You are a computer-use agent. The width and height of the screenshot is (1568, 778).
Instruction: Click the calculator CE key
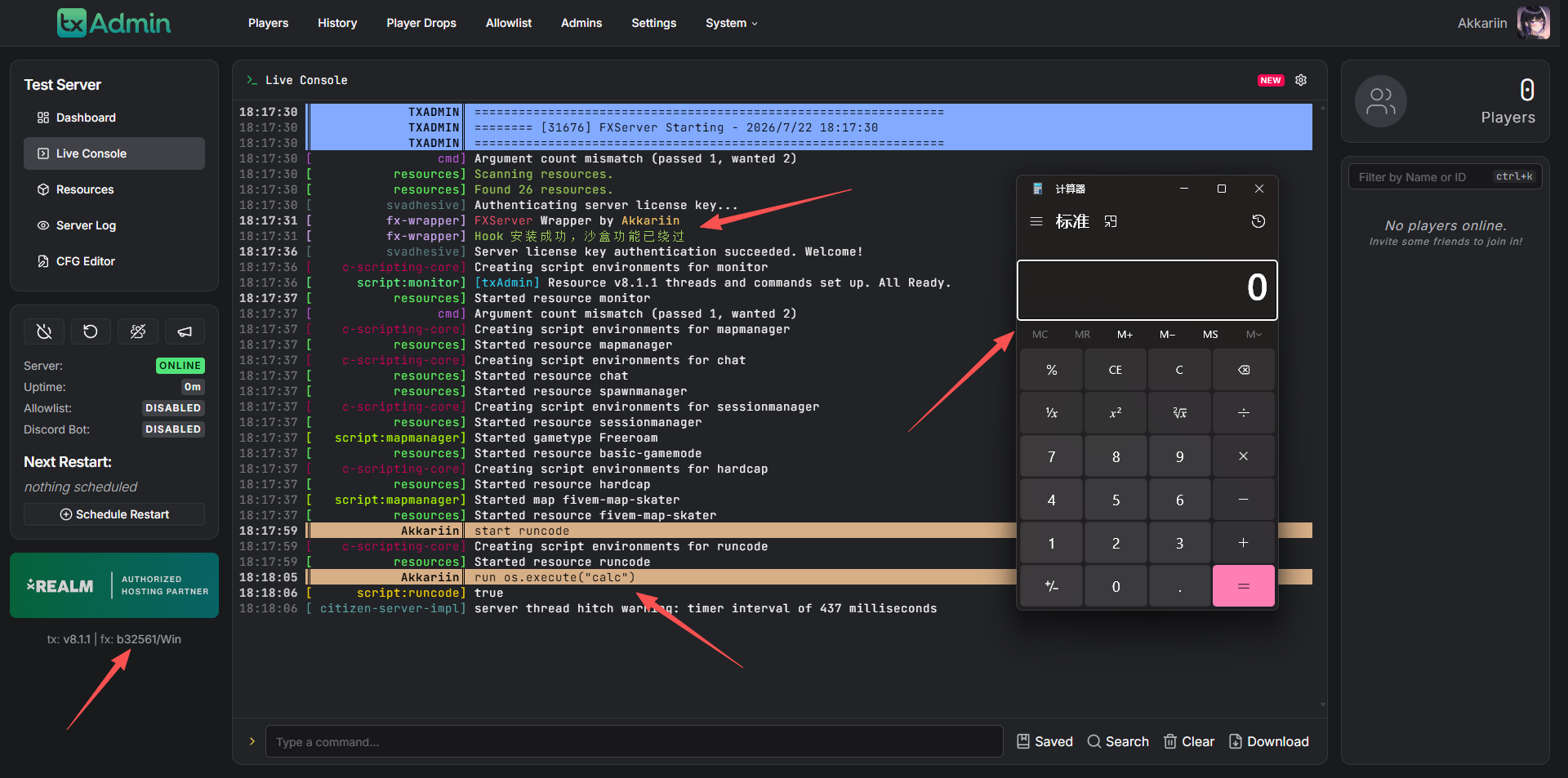click(x=1116, y=370)
